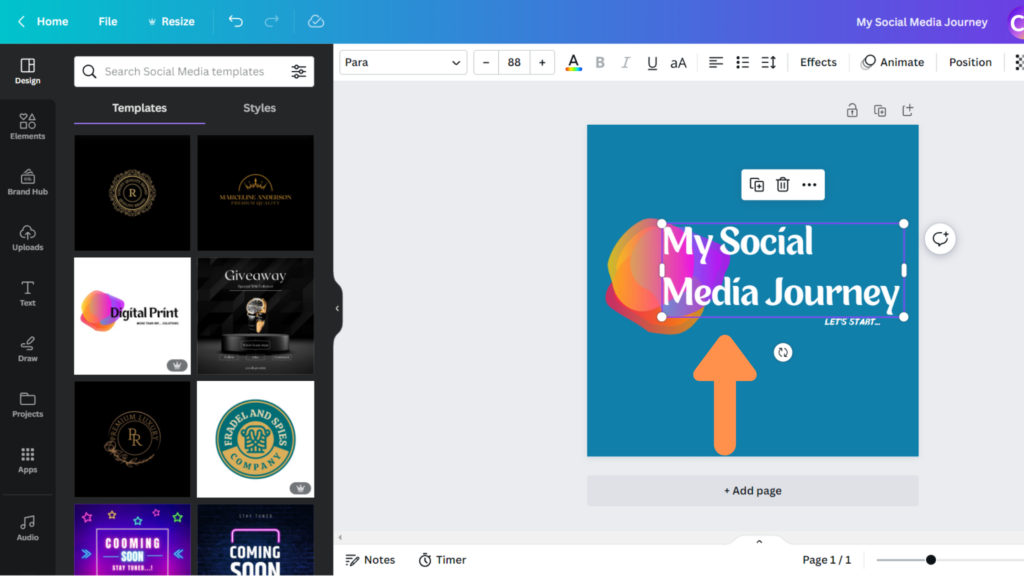
Task: Open the Resize menu
Action: point(171,22)
